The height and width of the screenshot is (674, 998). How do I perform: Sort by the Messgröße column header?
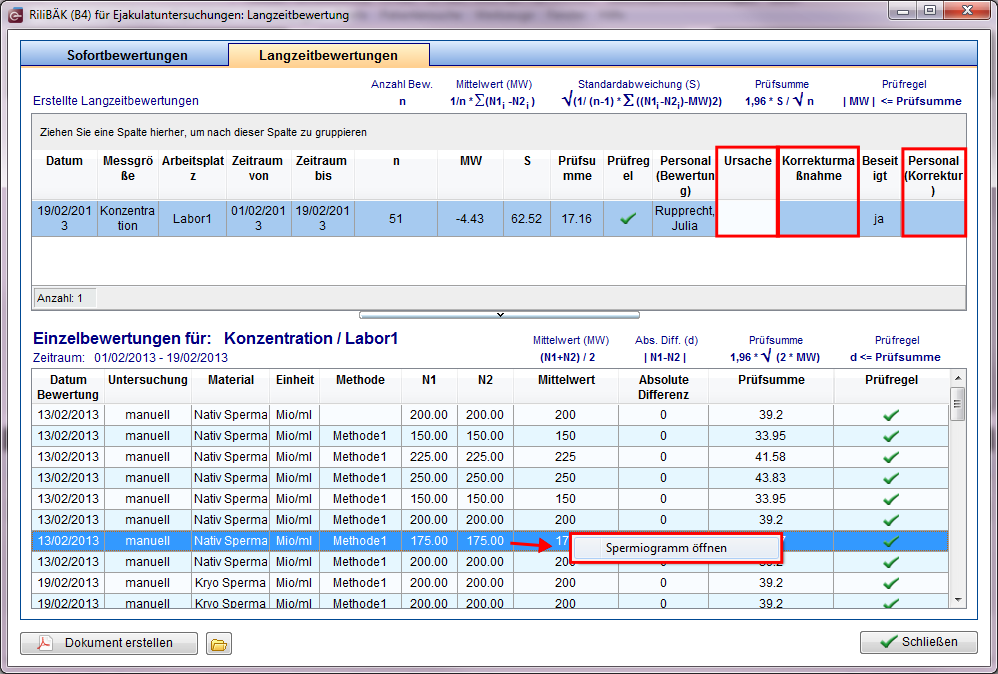(128, 175)
